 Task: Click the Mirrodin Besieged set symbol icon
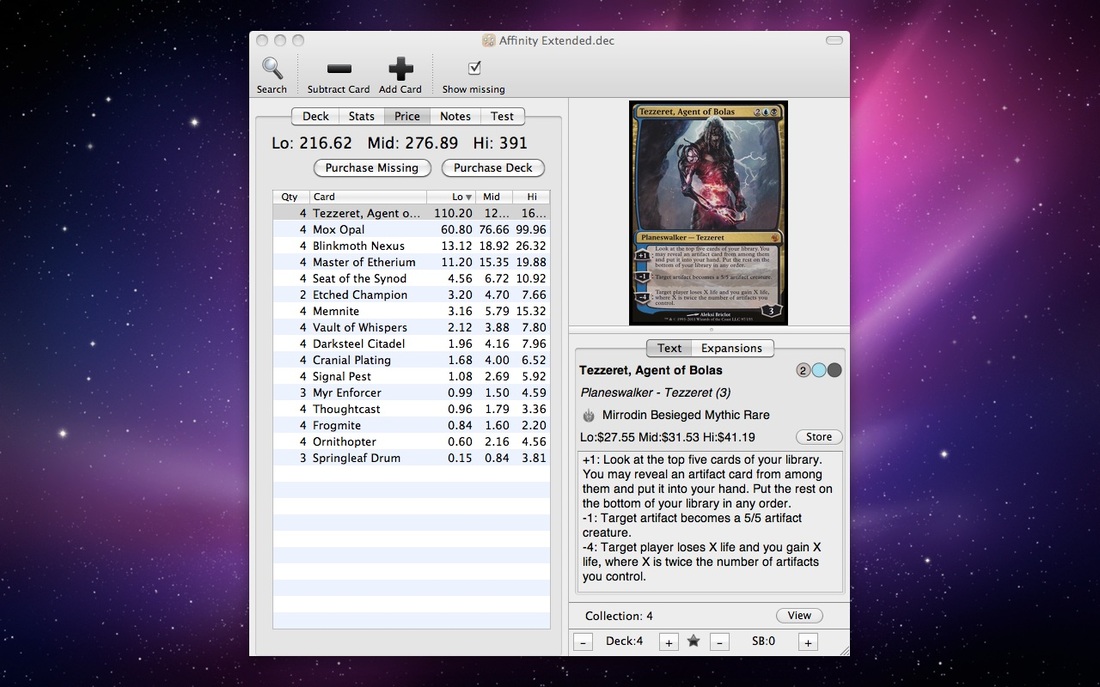point(589,415)
